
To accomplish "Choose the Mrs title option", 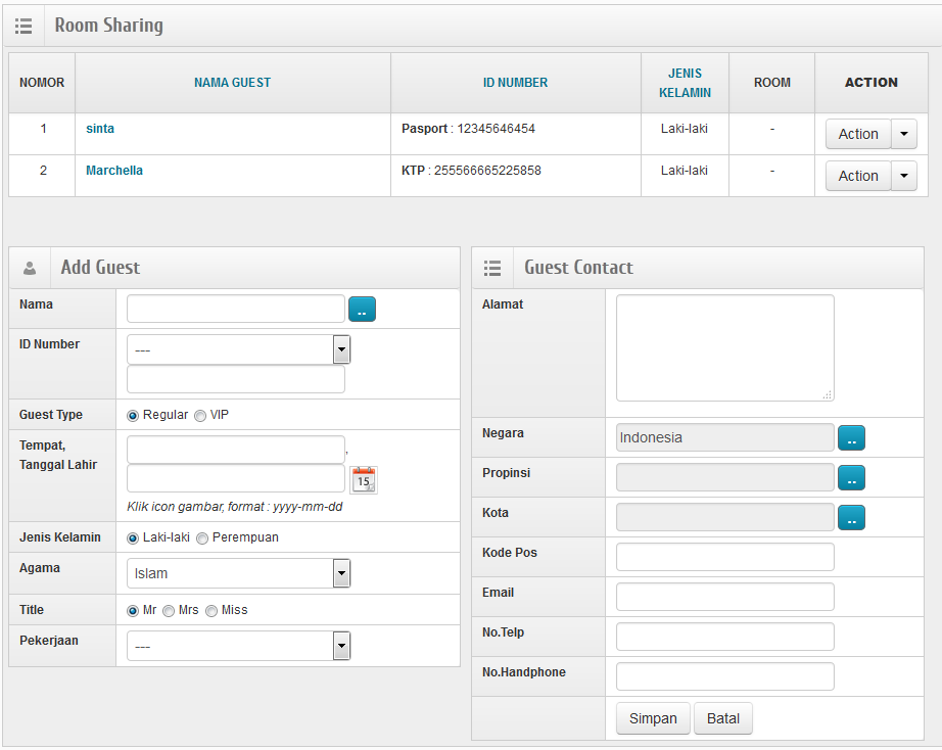I will tap(168, 611).
